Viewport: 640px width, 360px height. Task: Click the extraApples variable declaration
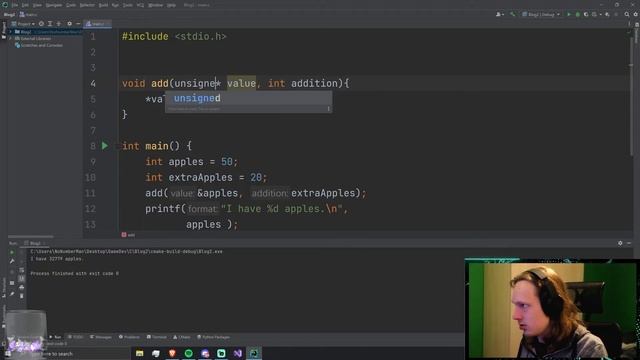(200, 178)
